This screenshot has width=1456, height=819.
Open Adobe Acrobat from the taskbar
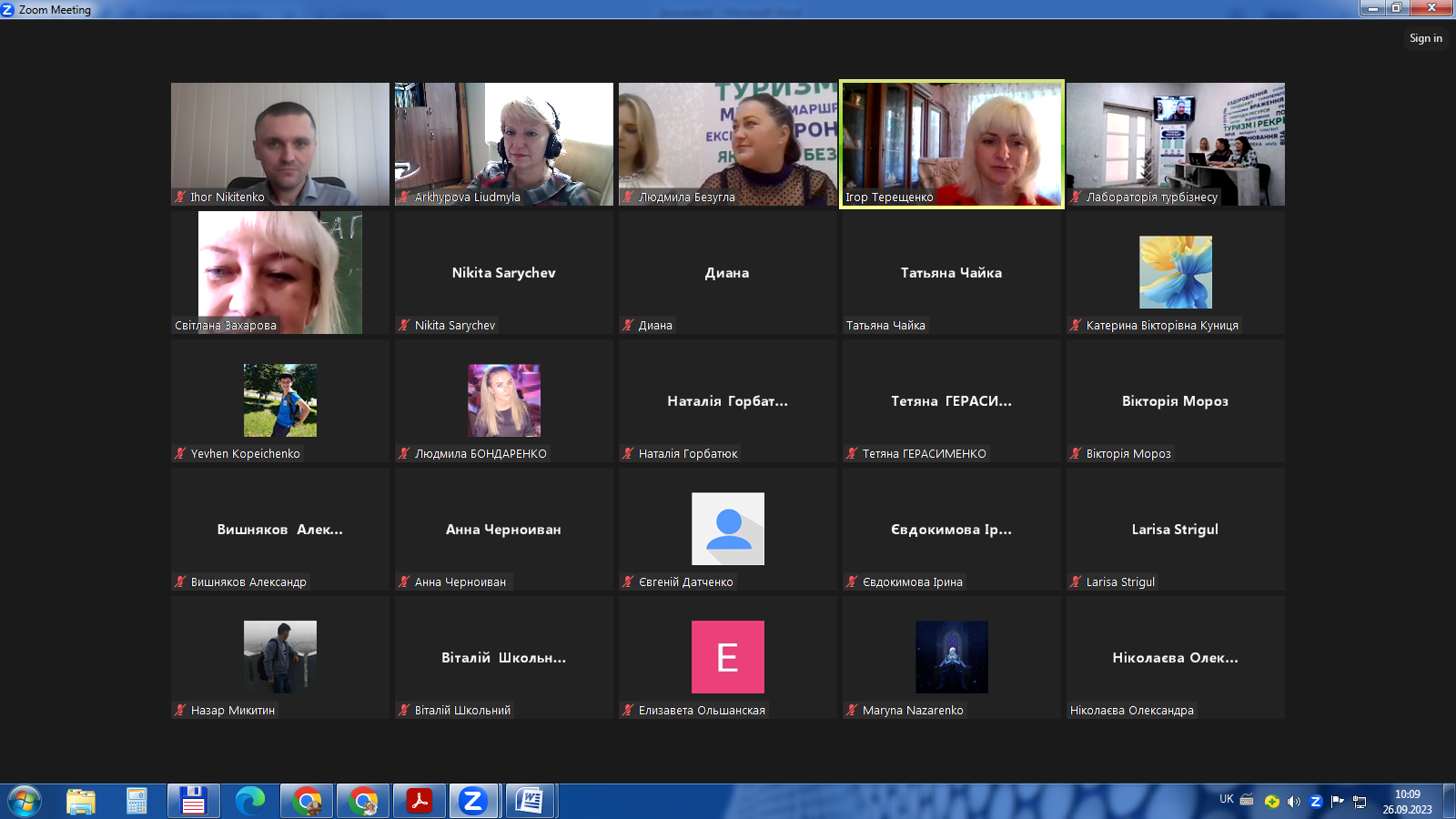[419, 801]
